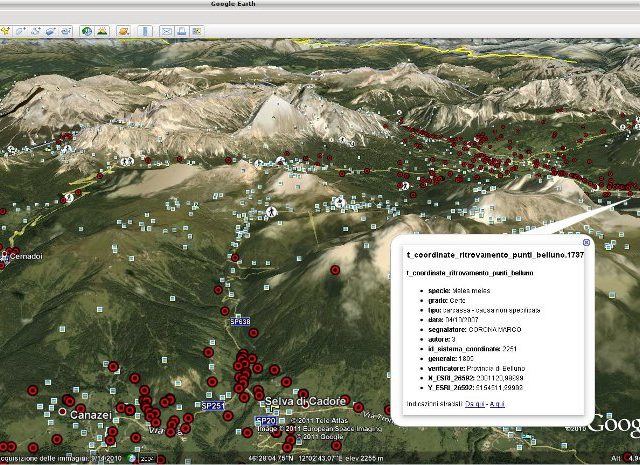Open the planets switcher icon

tap(122, 31)
